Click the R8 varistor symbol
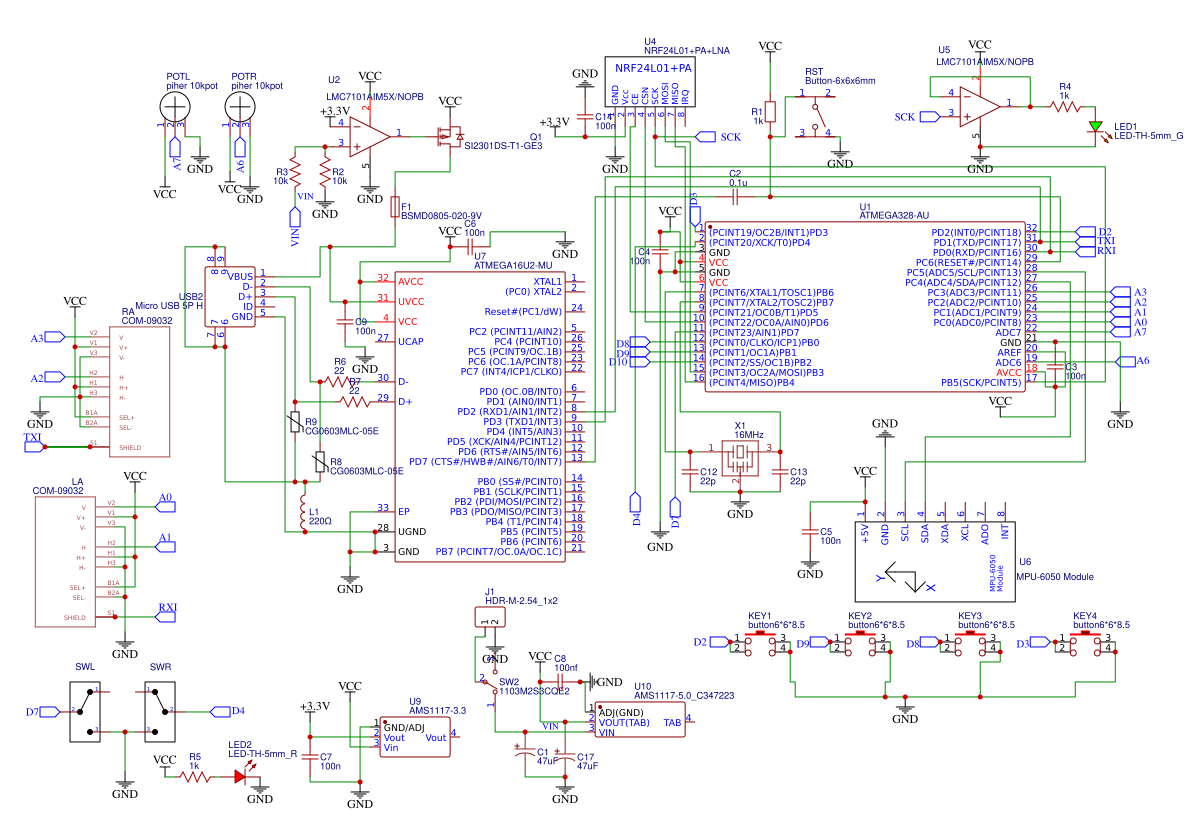 [320, 462]
